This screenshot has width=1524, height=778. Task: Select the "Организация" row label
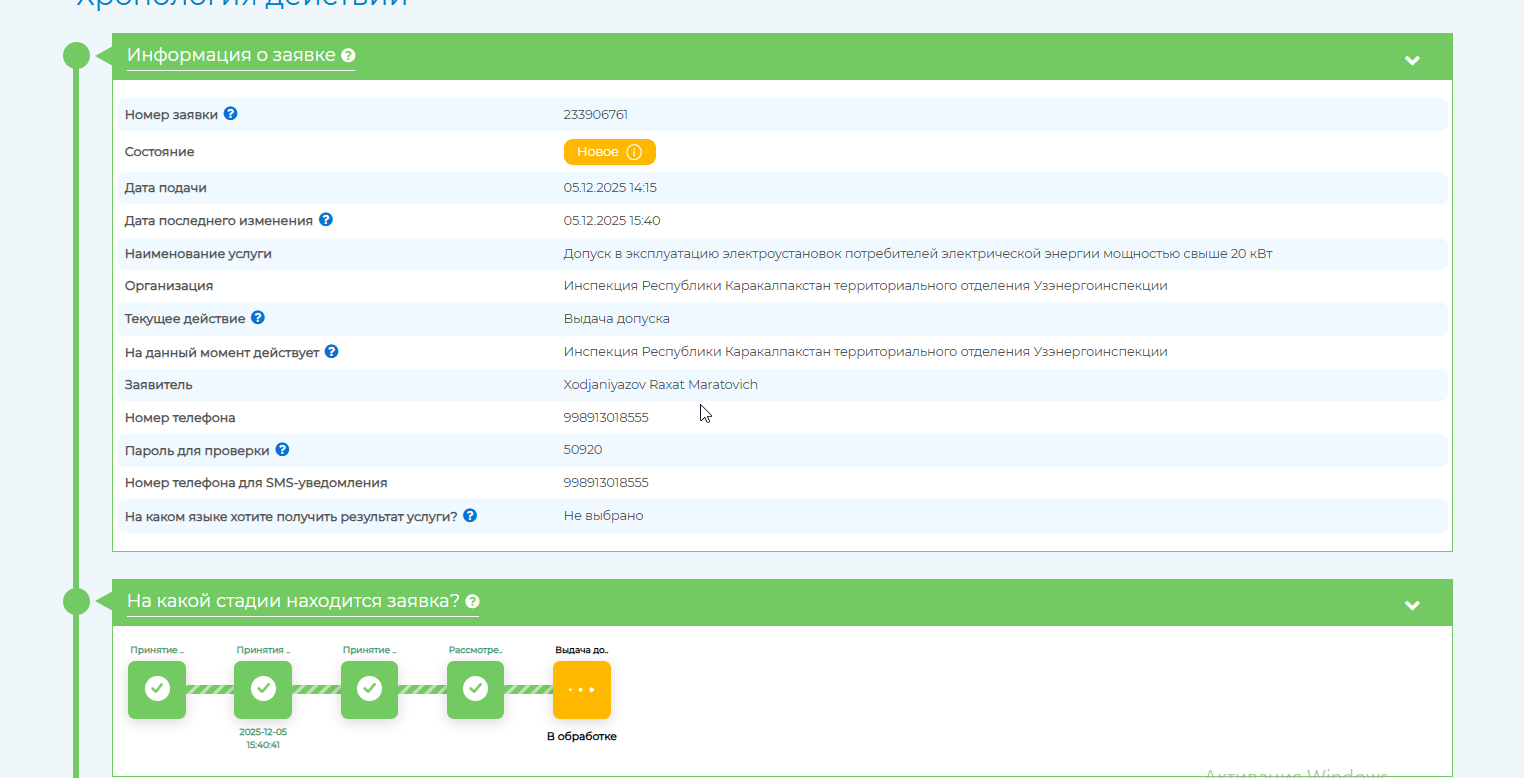169,286
